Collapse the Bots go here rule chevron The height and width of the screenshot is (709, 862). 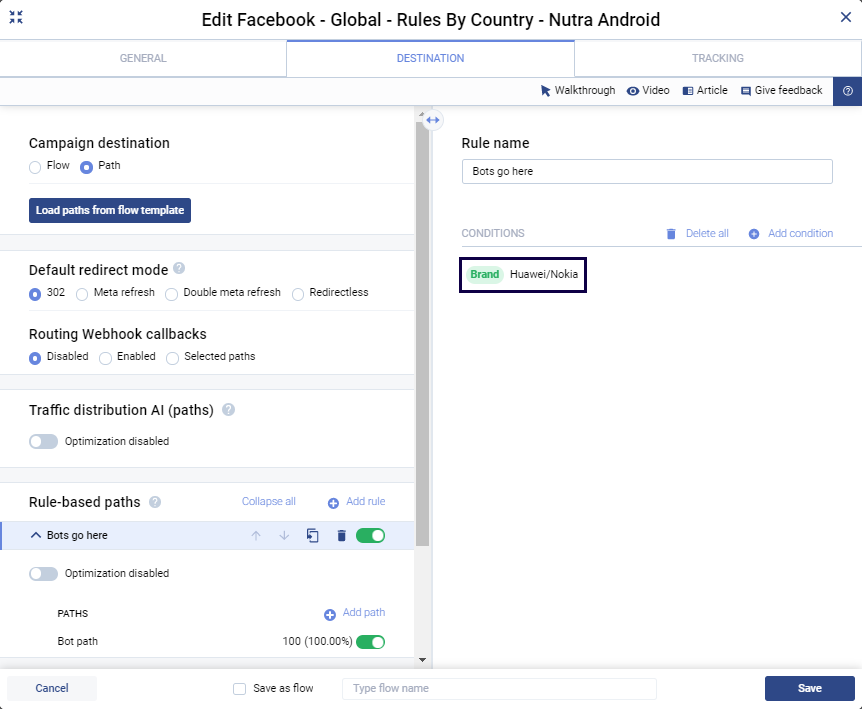coord(36,536)
